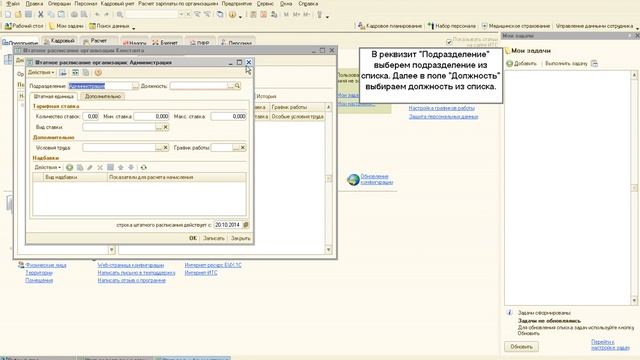Switch to the Штатная единица tab
This screenshot has height=360, width=640.
[x=53, y=96]
